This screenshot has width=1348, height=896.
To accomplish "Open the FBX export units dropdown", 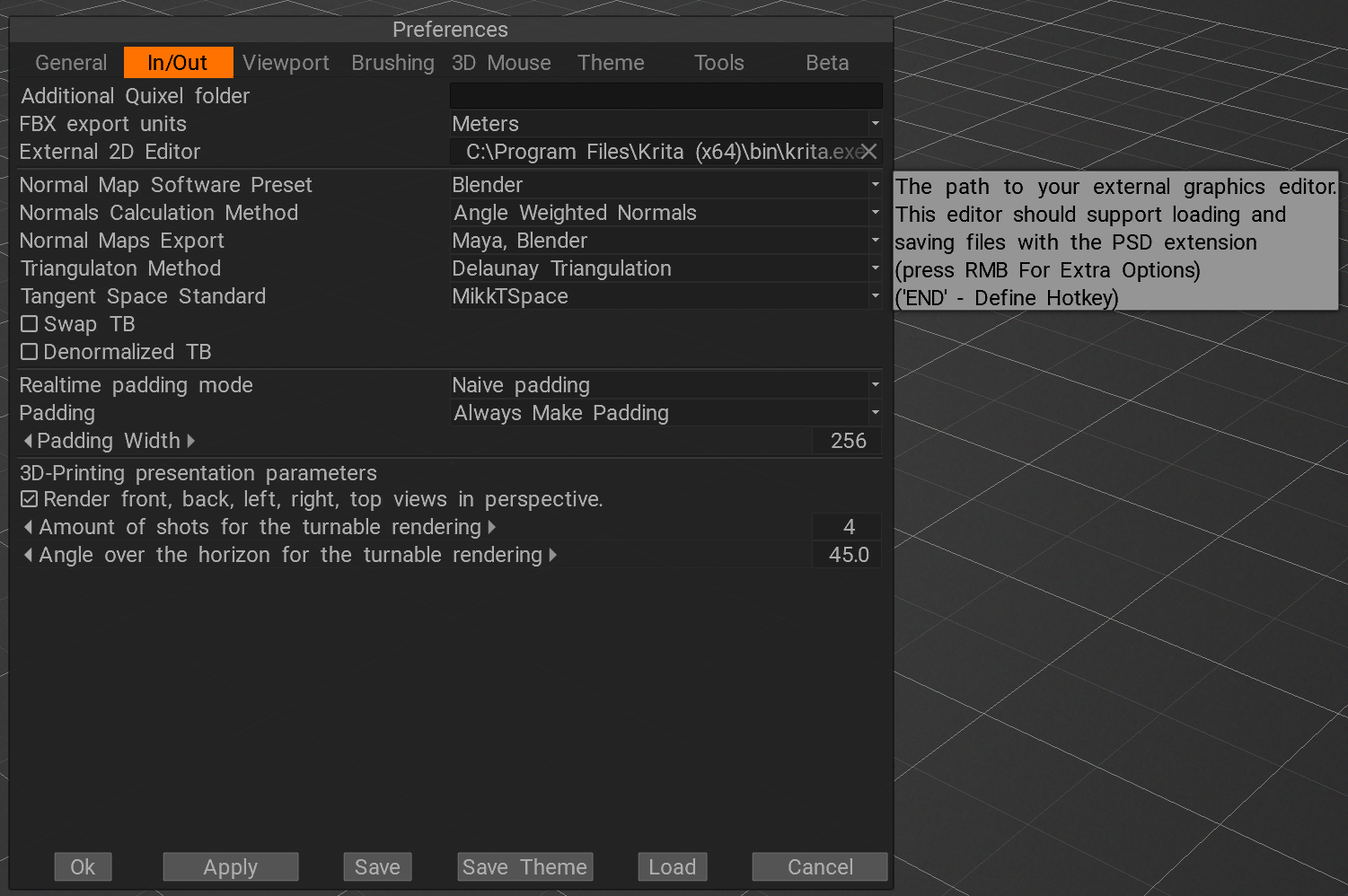I will point(666,124).
